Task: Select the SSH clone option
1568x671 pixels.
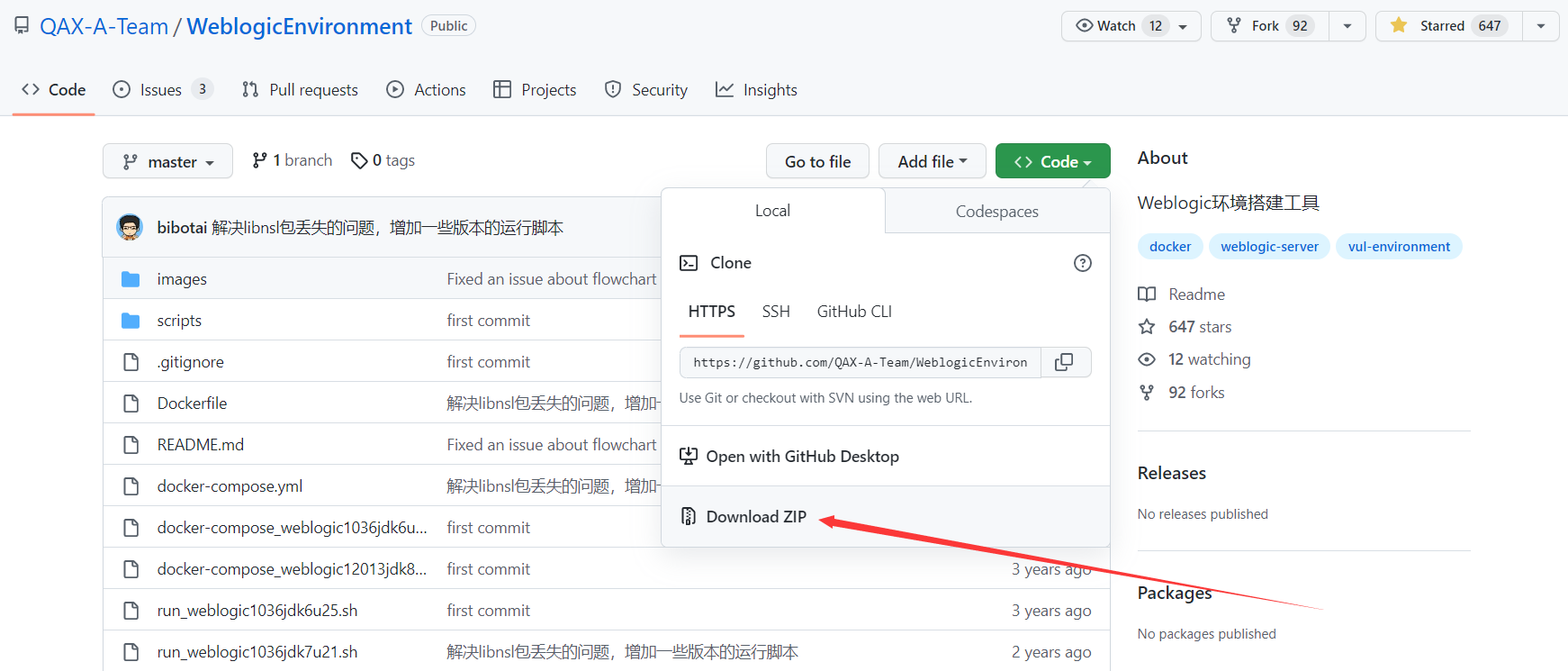Action: pos(776,312)
